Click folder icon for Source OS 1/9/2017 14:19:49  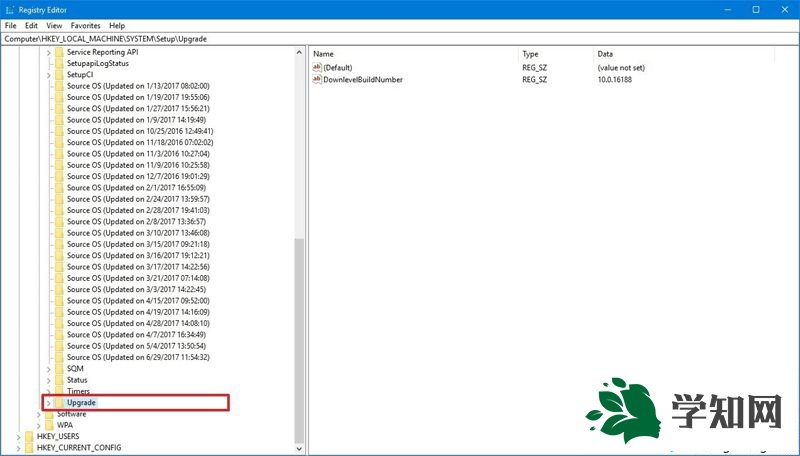[59, 120]
